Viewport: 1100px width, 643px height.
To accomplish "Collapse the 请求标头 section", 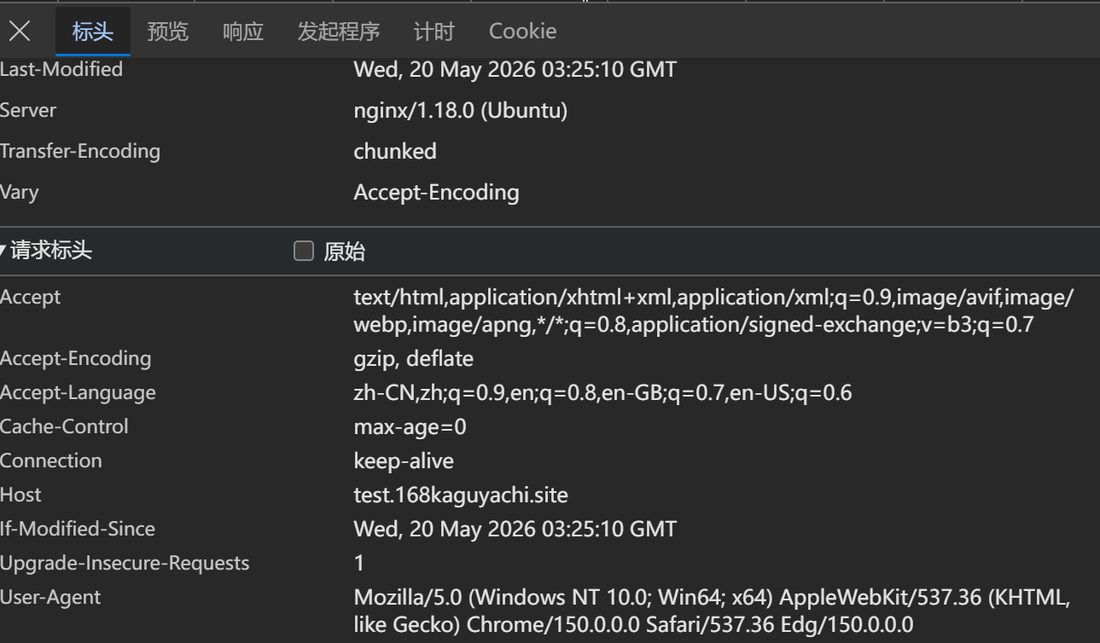I will tap(46, 250).
